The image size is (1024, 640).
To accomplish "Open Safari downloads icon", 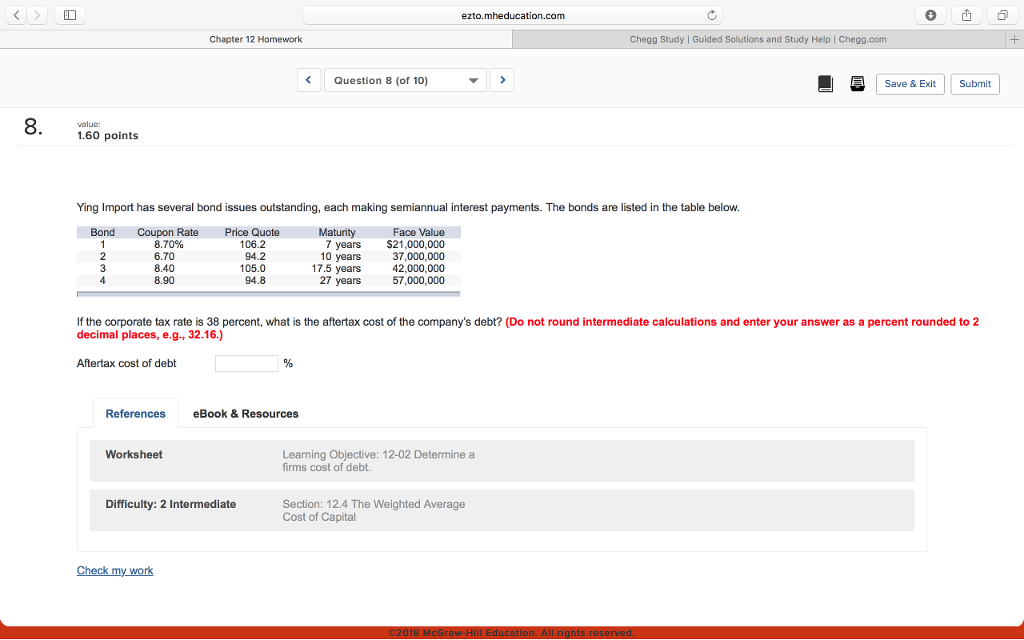I will tap(931, 15).
